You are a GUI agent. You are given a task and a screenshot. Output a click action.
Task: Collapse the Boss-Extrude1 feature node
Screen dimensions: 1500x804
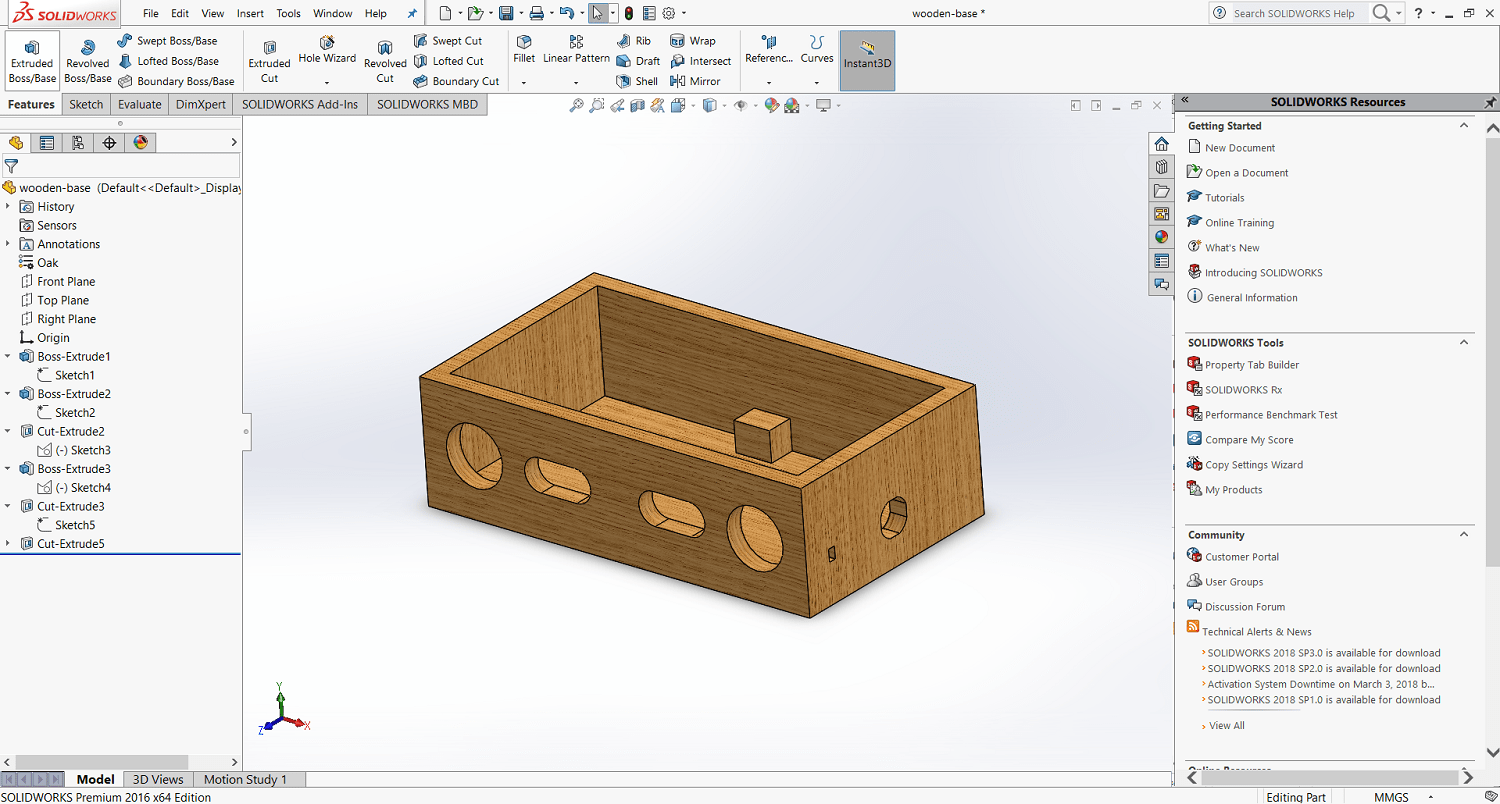point(8,357)
